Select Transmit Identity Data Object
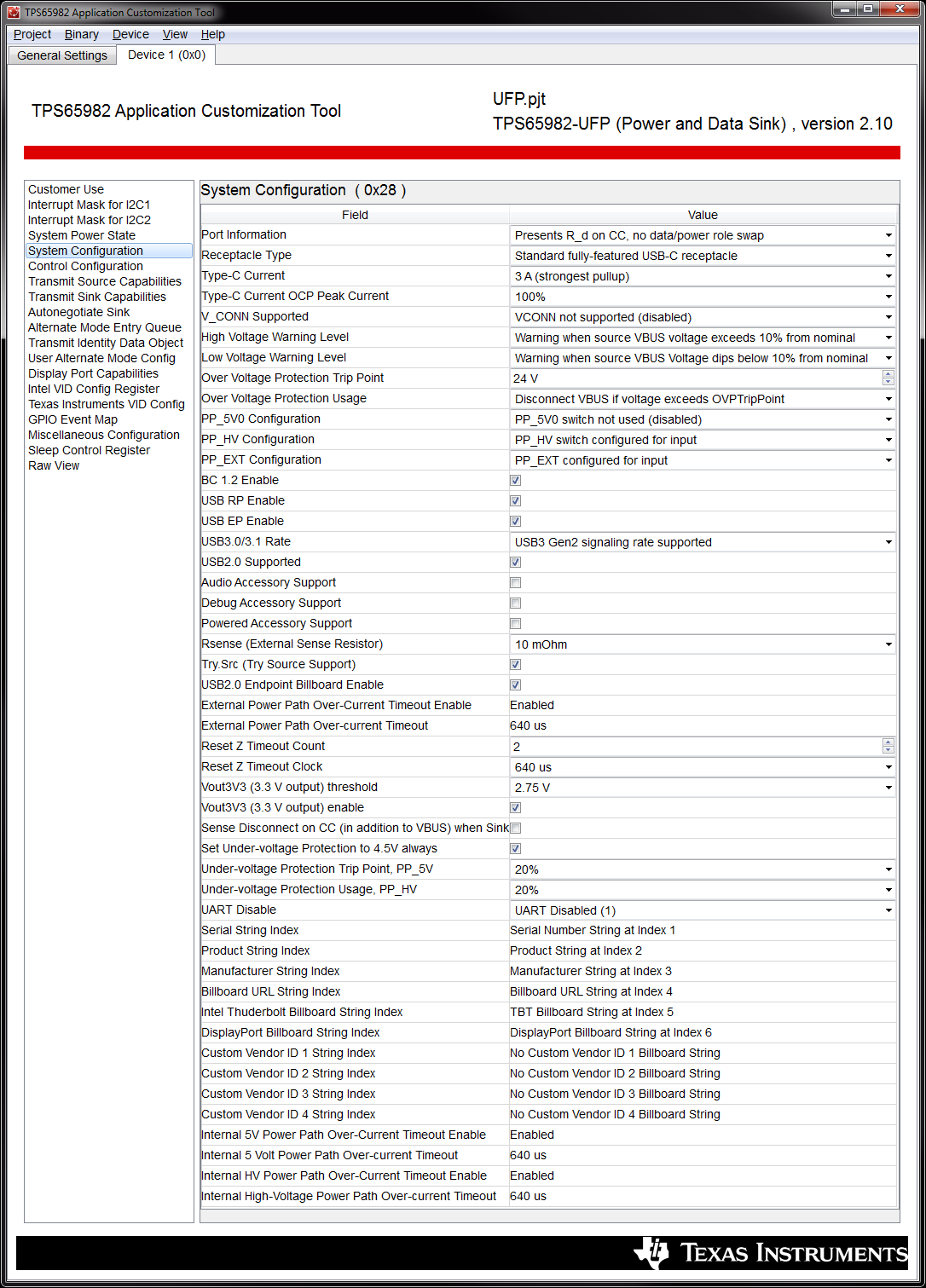 click(x=106, y=343)
